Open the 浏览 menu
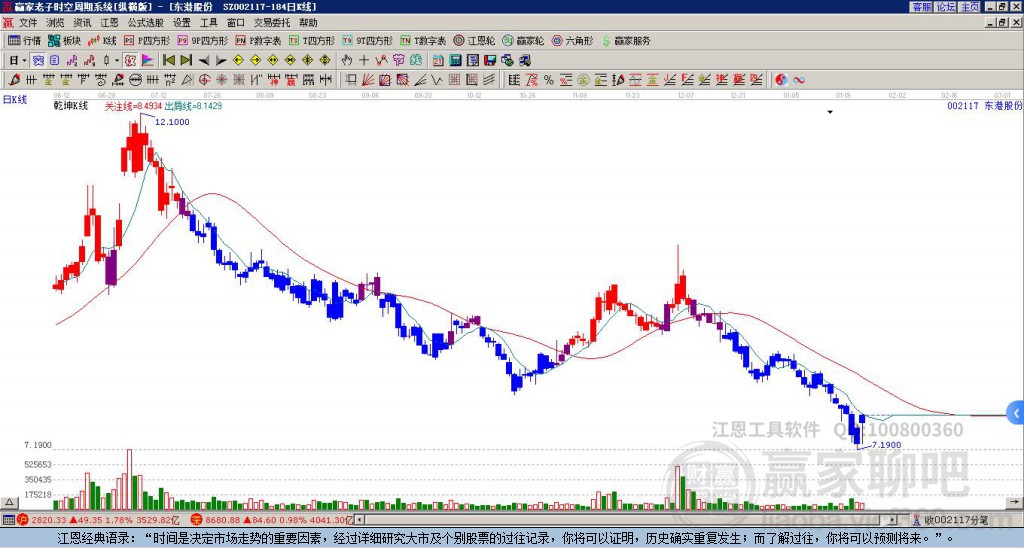This screenshot has width=1024, height=548. pyautogui.click(x=55, y=23)
